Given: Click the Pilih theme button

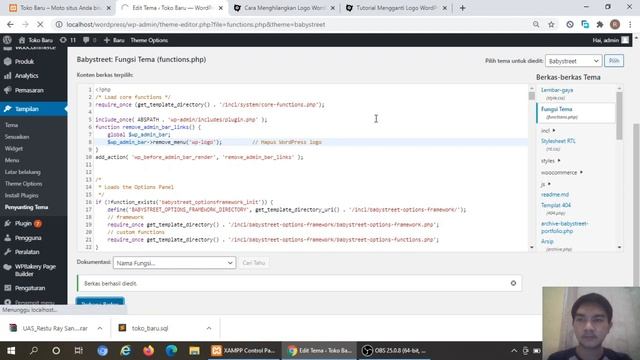Looking at the screenshot, I should tap(613, 61).
